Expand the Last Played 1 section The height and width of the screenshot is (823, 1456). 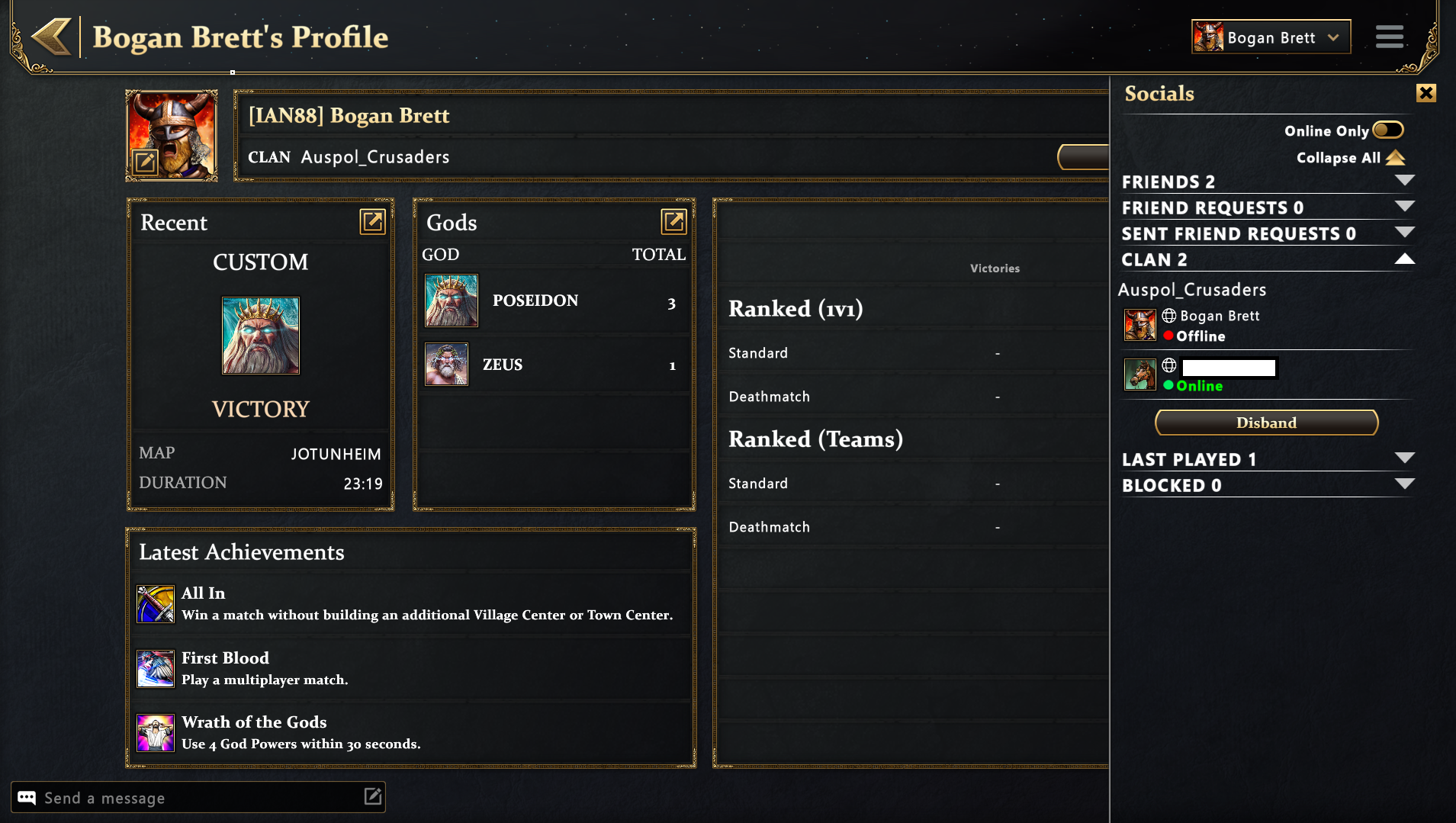coord(1404,458)
